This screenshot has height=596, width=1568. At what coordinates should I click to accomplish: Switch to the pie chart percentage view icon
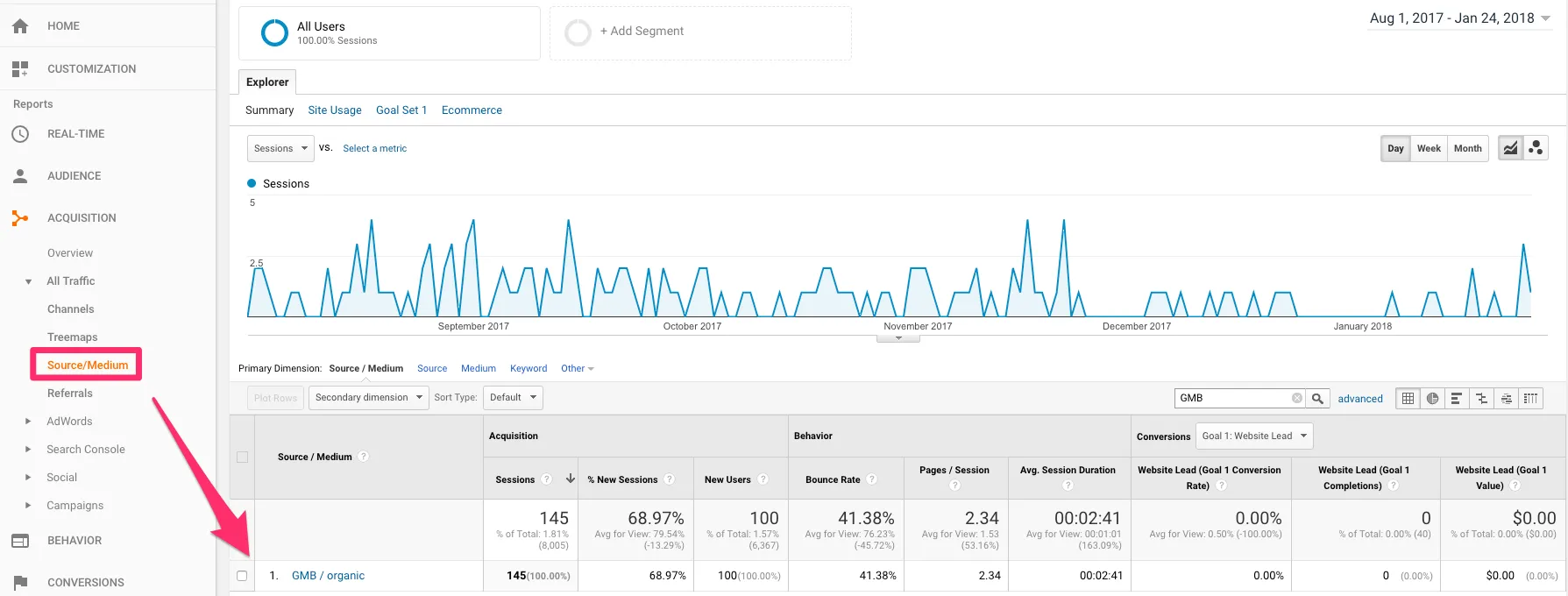(1432, 398)
